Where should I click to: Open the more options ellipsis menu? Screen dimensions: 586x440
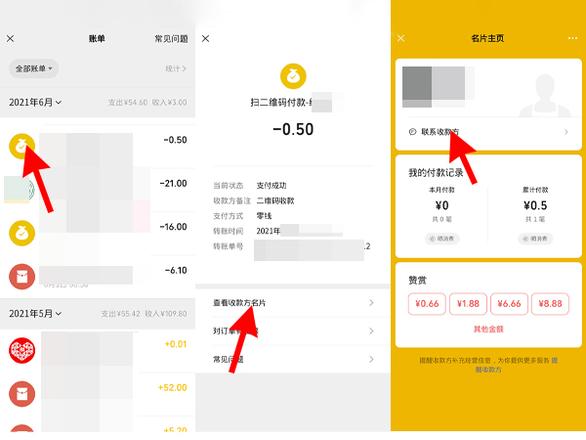pos(573,38)
